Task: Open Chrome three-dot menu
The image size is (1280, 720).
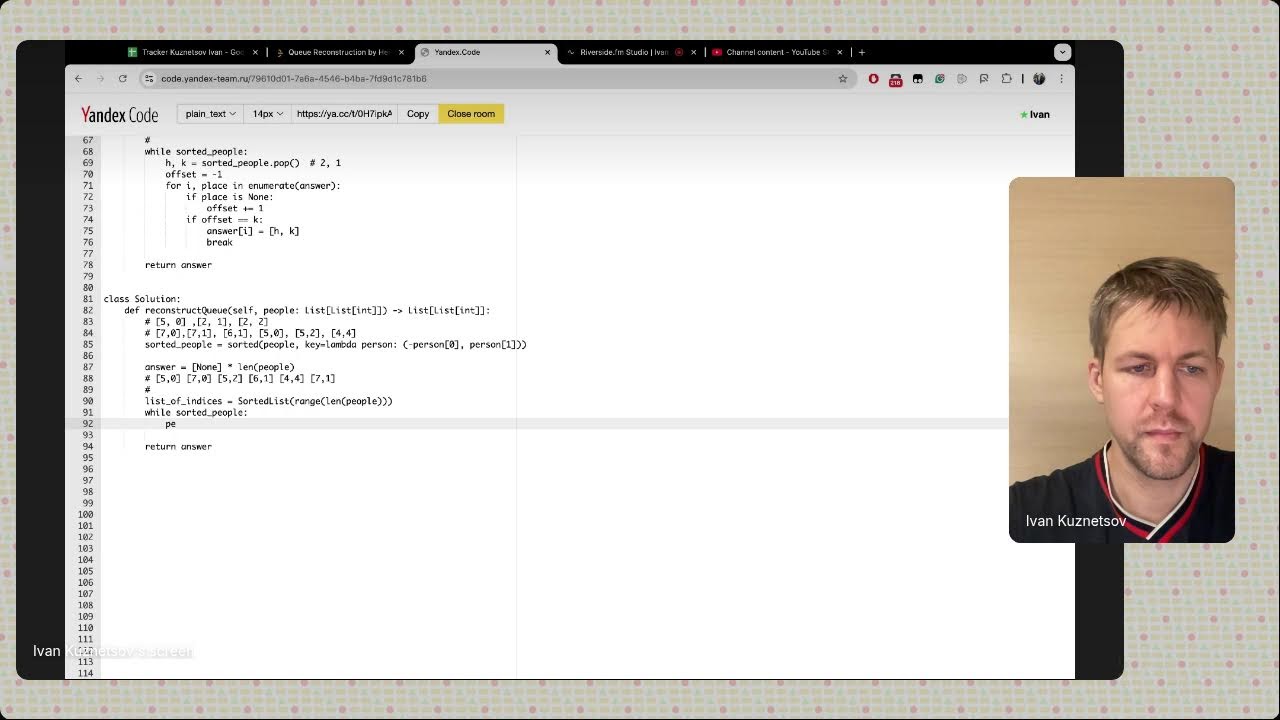Action: click(1061, 78)
